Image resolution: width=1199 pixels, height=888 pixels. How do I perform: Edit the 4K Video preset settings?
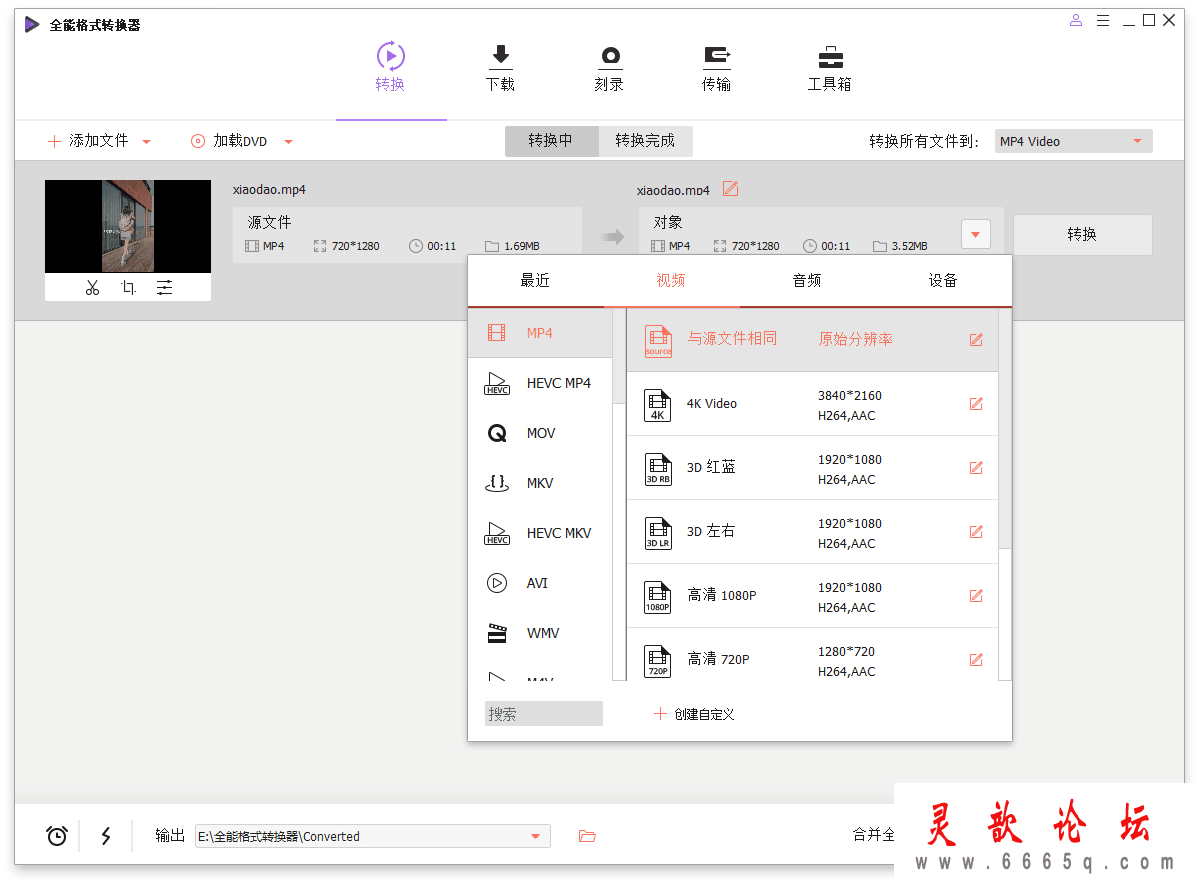point(976,404)
